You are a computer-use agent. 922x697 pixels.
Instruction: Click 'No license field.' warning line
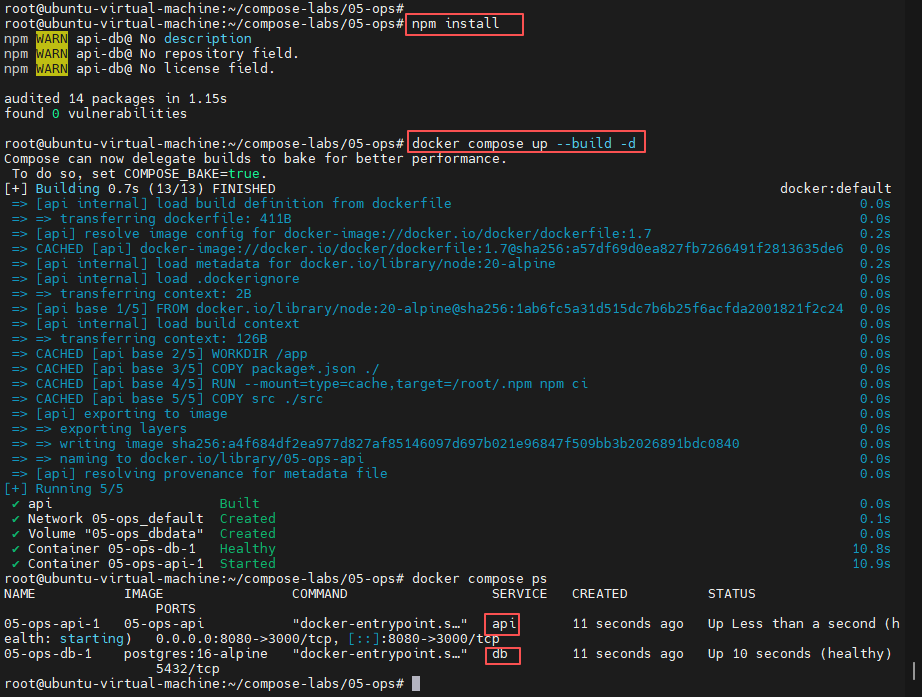tap(139, 69)
